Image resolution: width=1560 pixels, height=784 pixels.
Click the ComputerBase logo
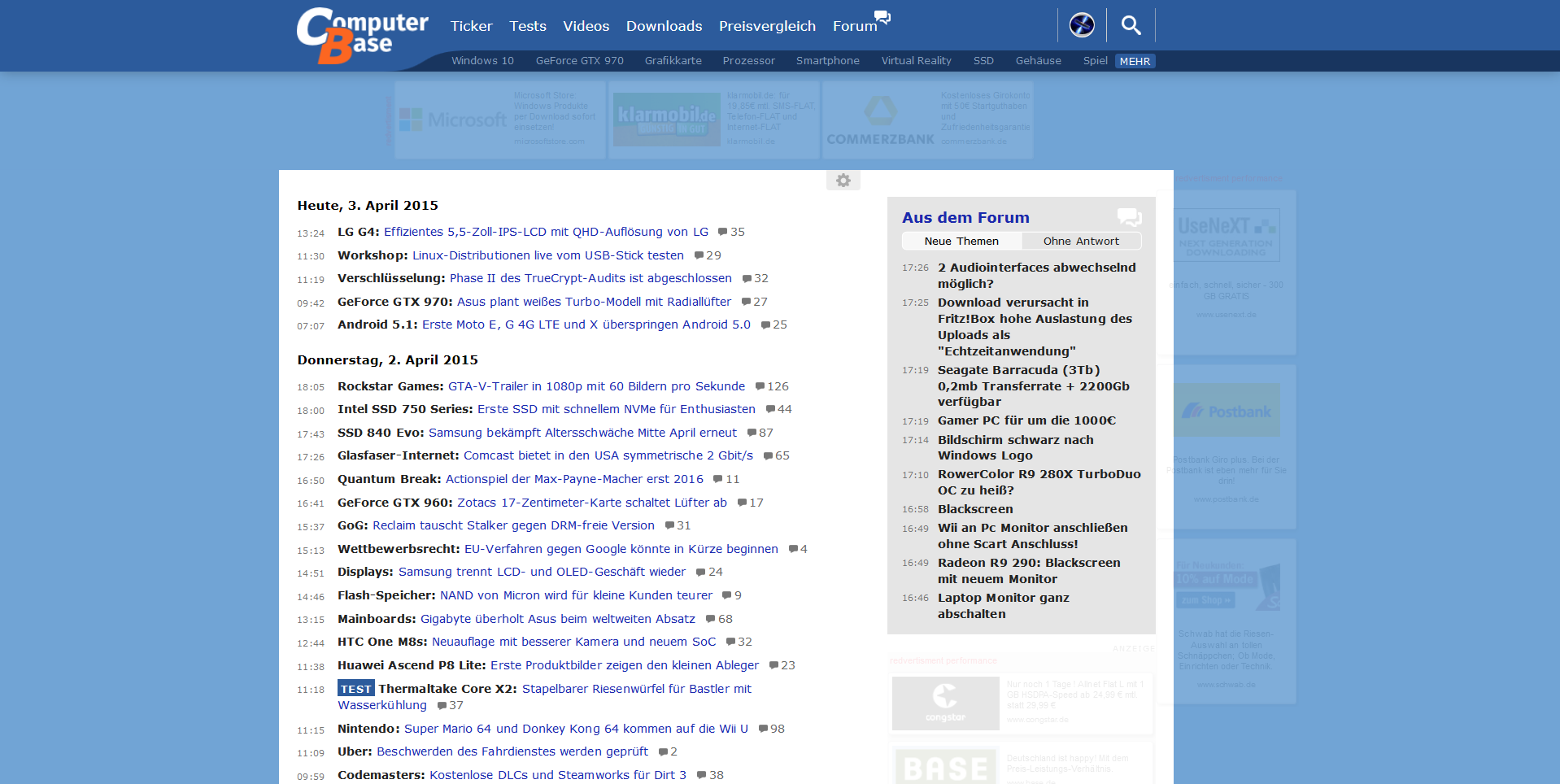(362, 35)
